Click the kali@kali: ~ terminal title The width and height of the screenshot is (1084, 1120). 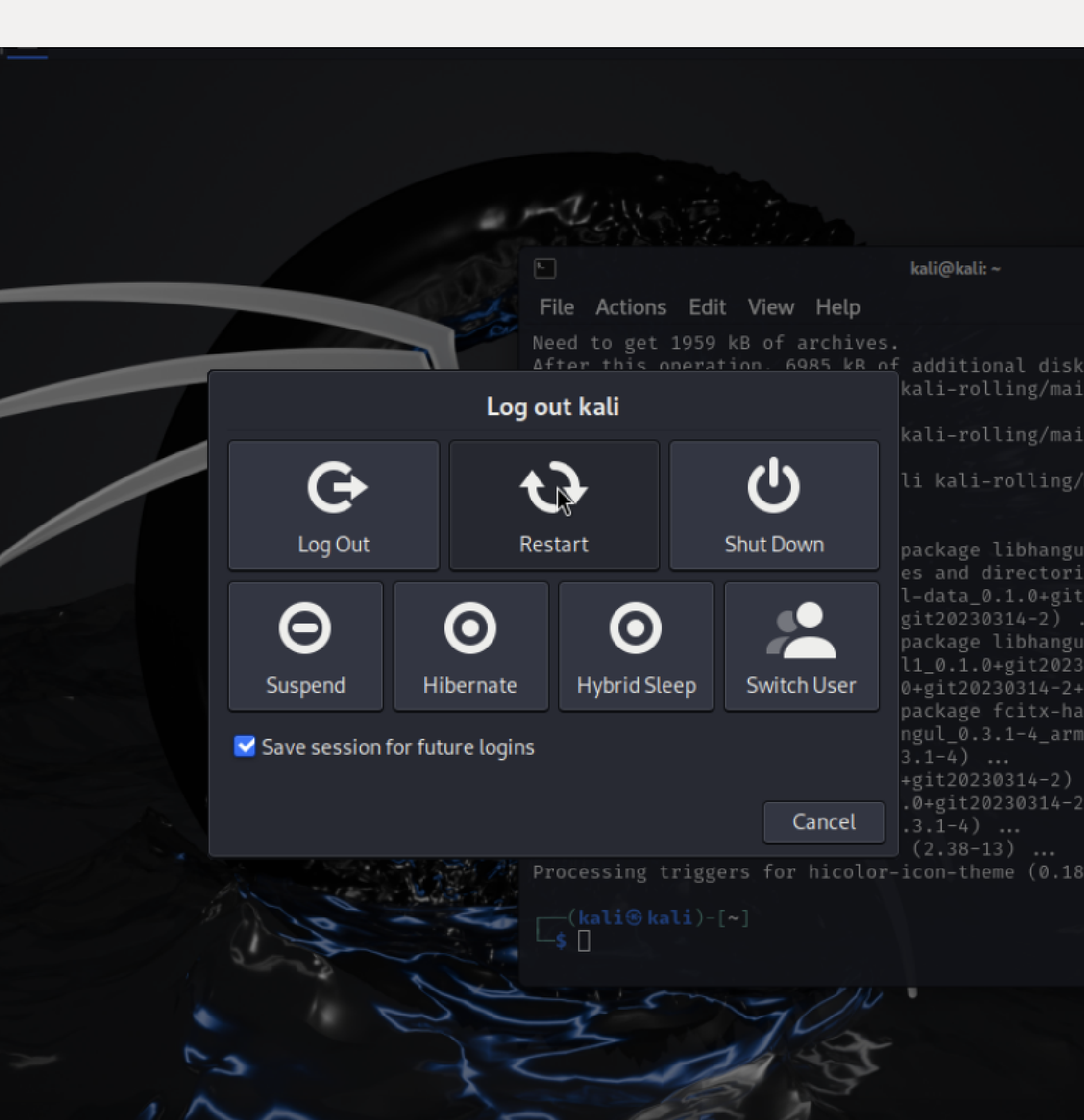pyautogui.click(x=955, y=269)
